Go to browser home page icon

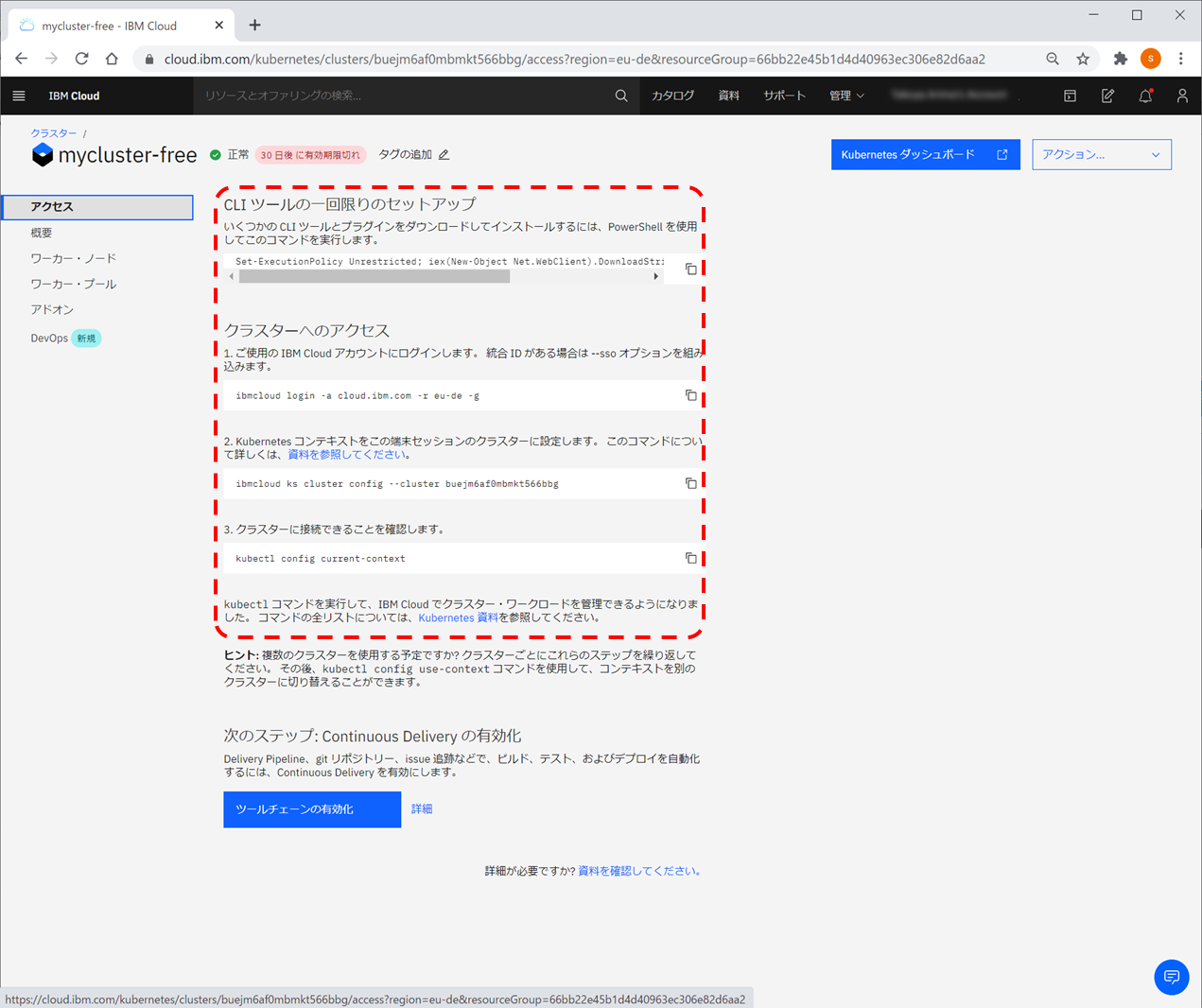[x=112, y=59]
